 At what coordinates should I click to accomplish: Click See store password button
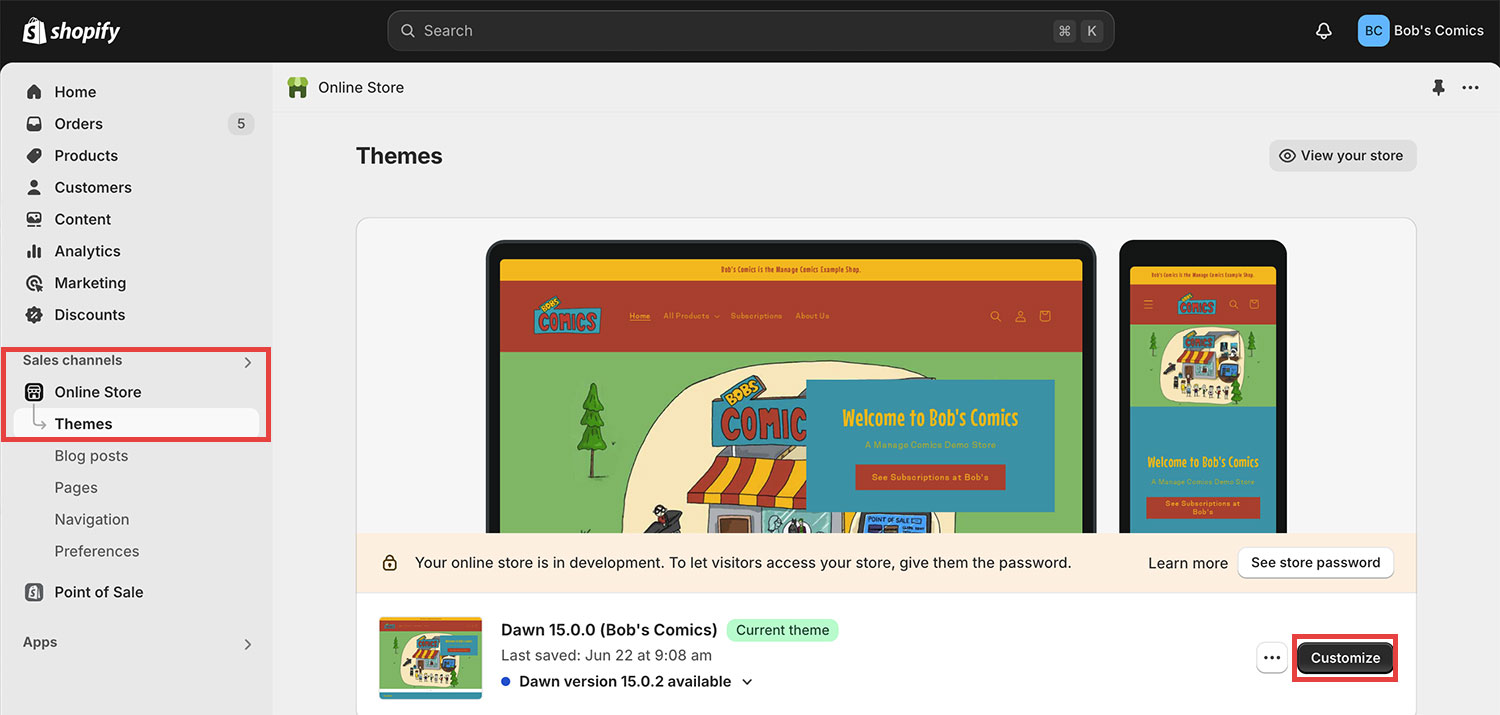[x=1315, y=563]
